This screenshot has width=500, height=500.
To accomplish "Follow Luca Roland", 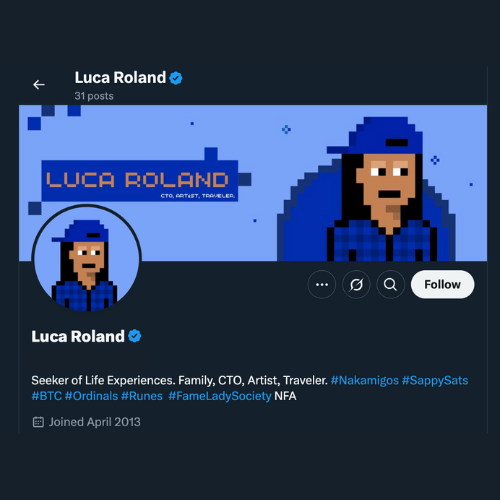I will 442,284.
